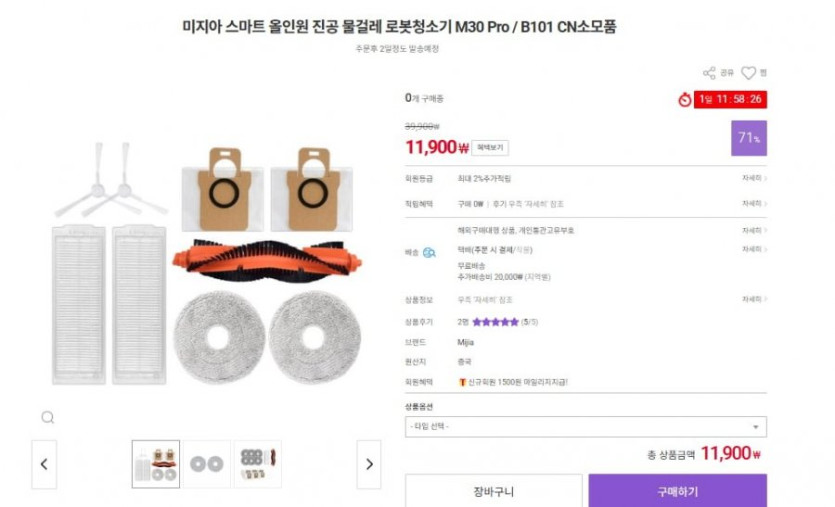The image size is (835, 507).
Task: Select the first product thumbnail
Action: [156, 464]
